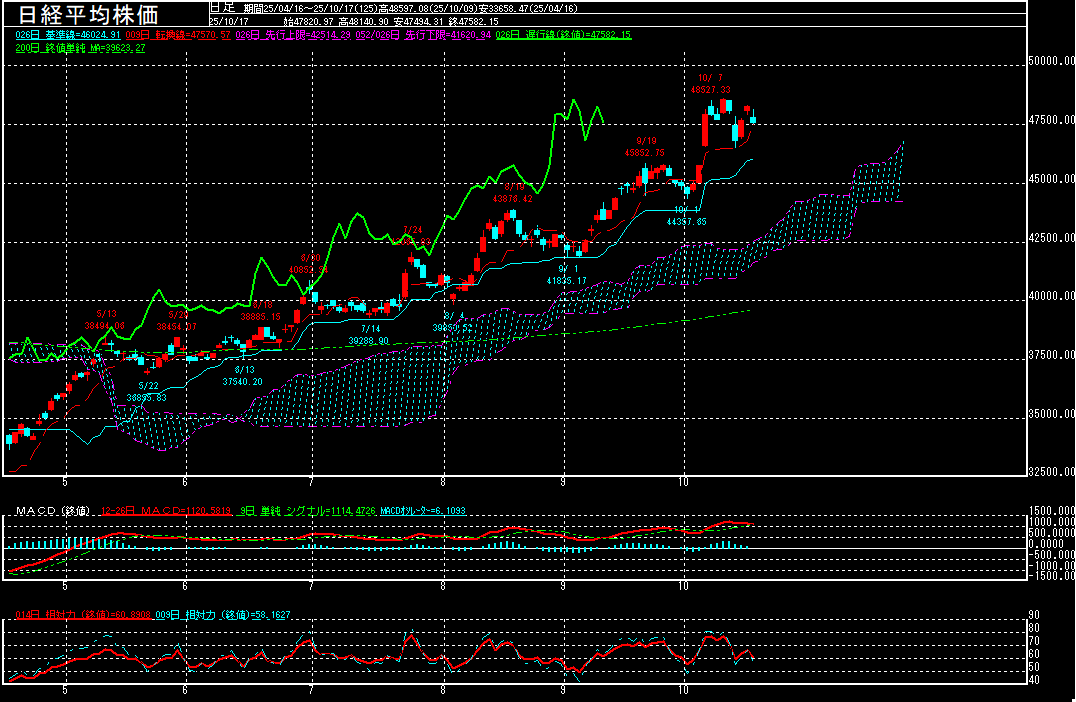Click the 7/14 low annotation 39288.90
The height and width of the screenshot is (702, 1076).
368,340
